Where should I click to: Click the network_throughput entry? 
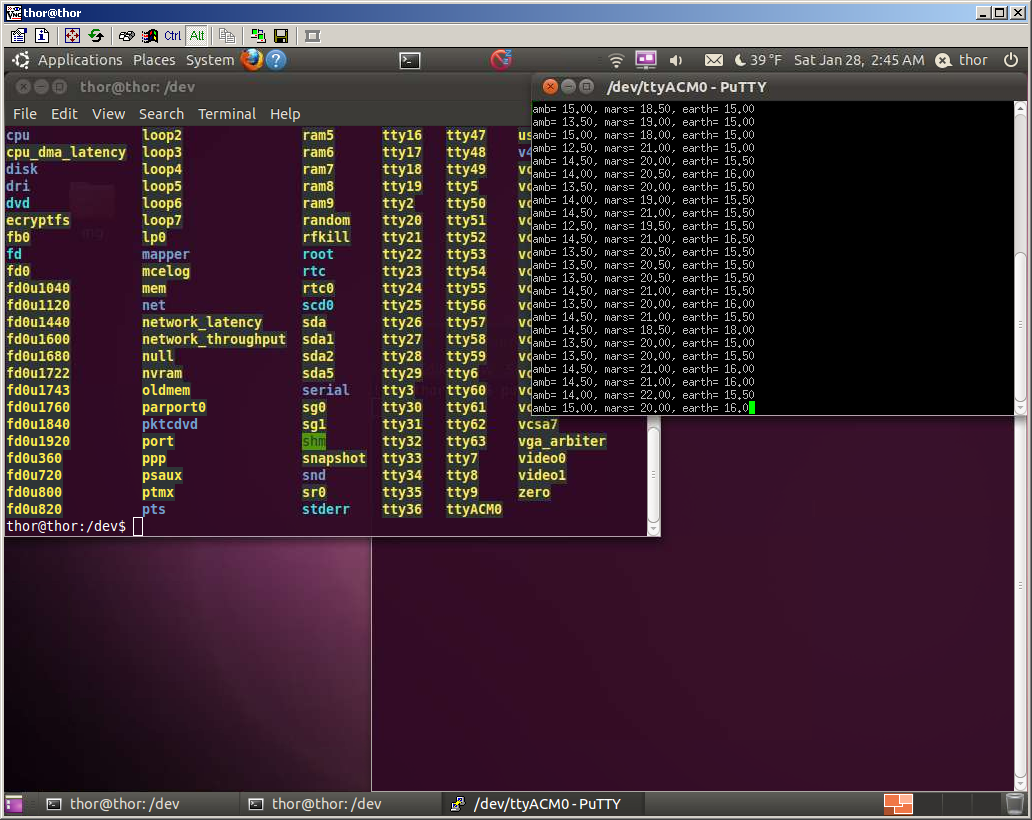214,340
